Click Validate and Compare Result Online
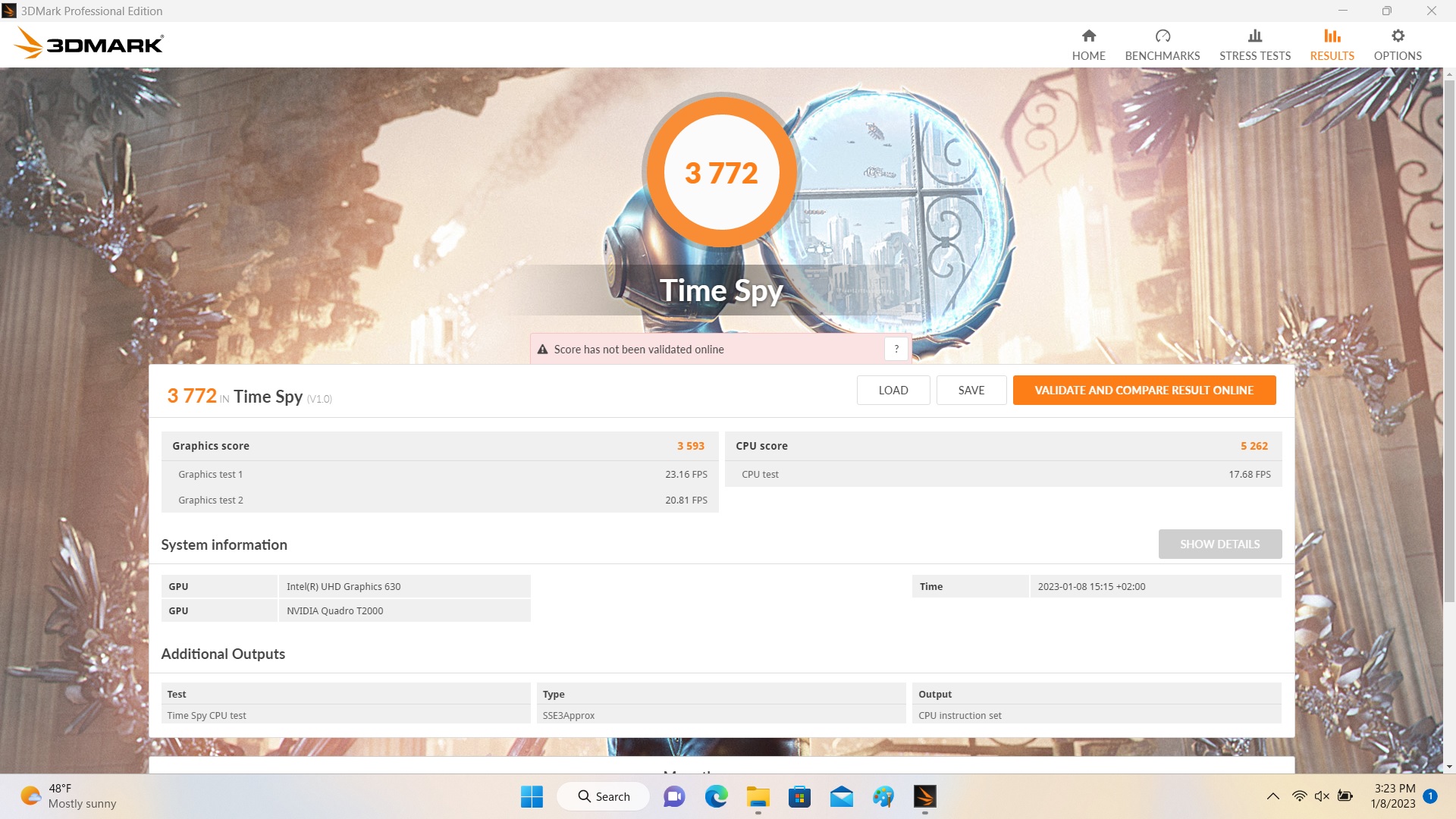 [1144, 390]
